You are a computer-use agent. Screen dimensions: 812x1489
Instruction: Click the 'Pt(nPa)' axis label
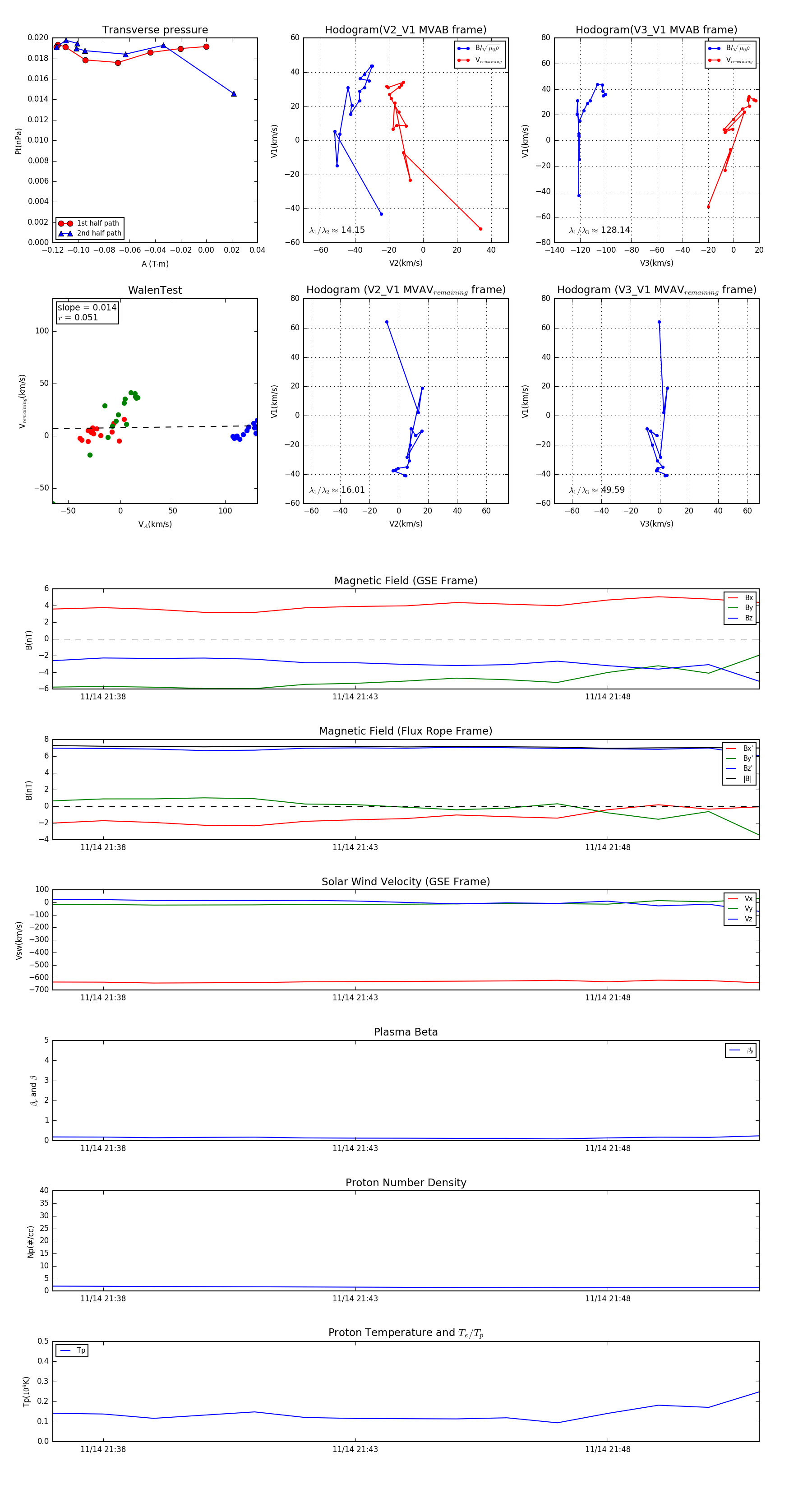tap(18, 141)
